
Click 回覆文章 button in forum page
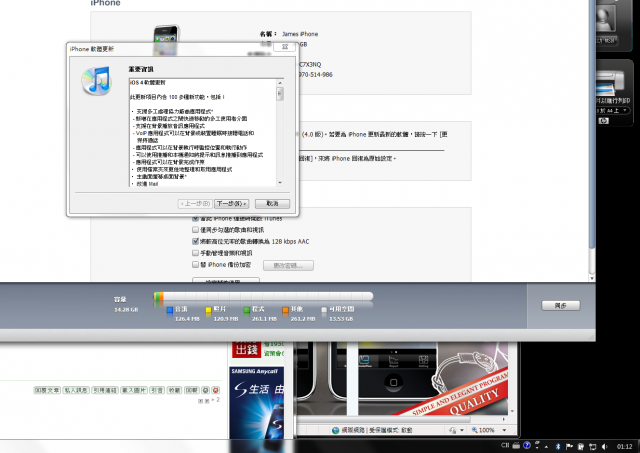point(47,391)
